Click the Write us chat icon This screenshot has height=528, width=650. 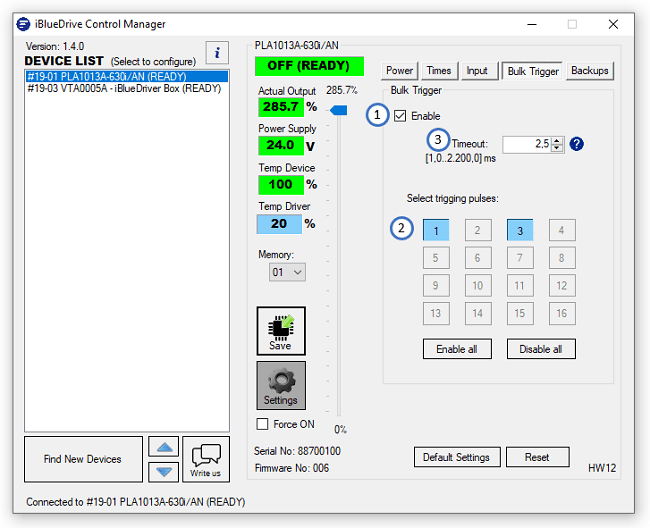coord(206,459)
